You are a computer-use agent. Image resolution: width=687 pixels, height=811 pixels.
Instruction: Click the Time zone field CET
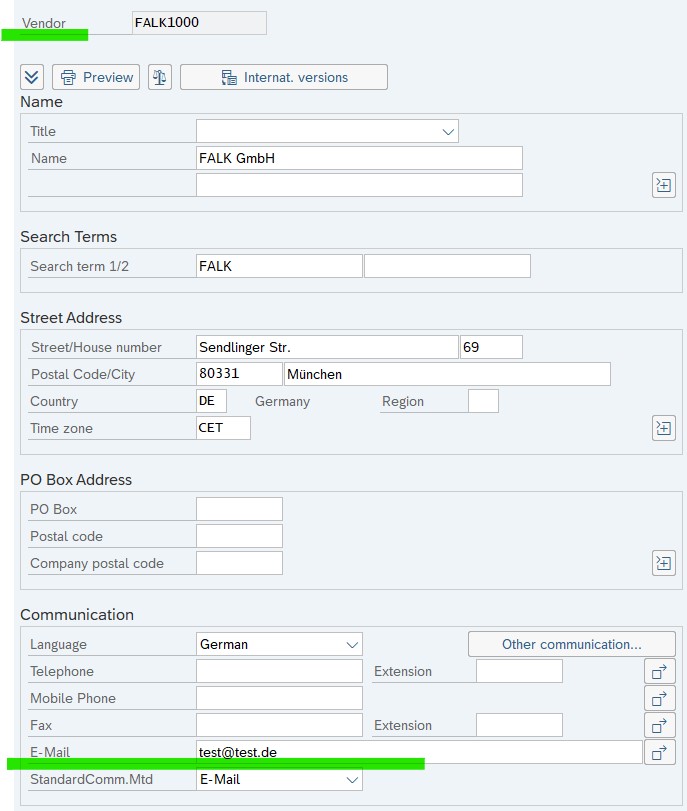tap(223, 428)
